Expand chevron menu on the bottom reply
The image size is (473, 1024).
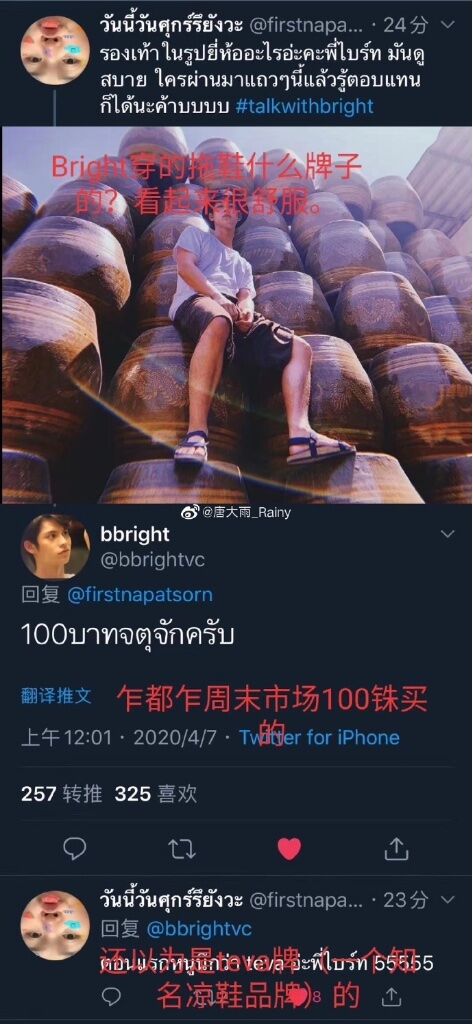(448, 899)
